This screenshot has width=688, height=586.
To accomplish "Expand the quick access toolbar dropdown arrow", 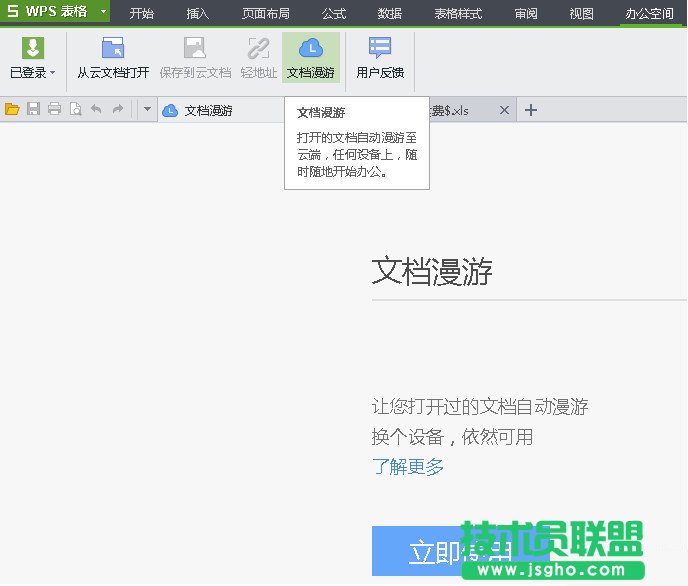I will (x=146, y=110).
